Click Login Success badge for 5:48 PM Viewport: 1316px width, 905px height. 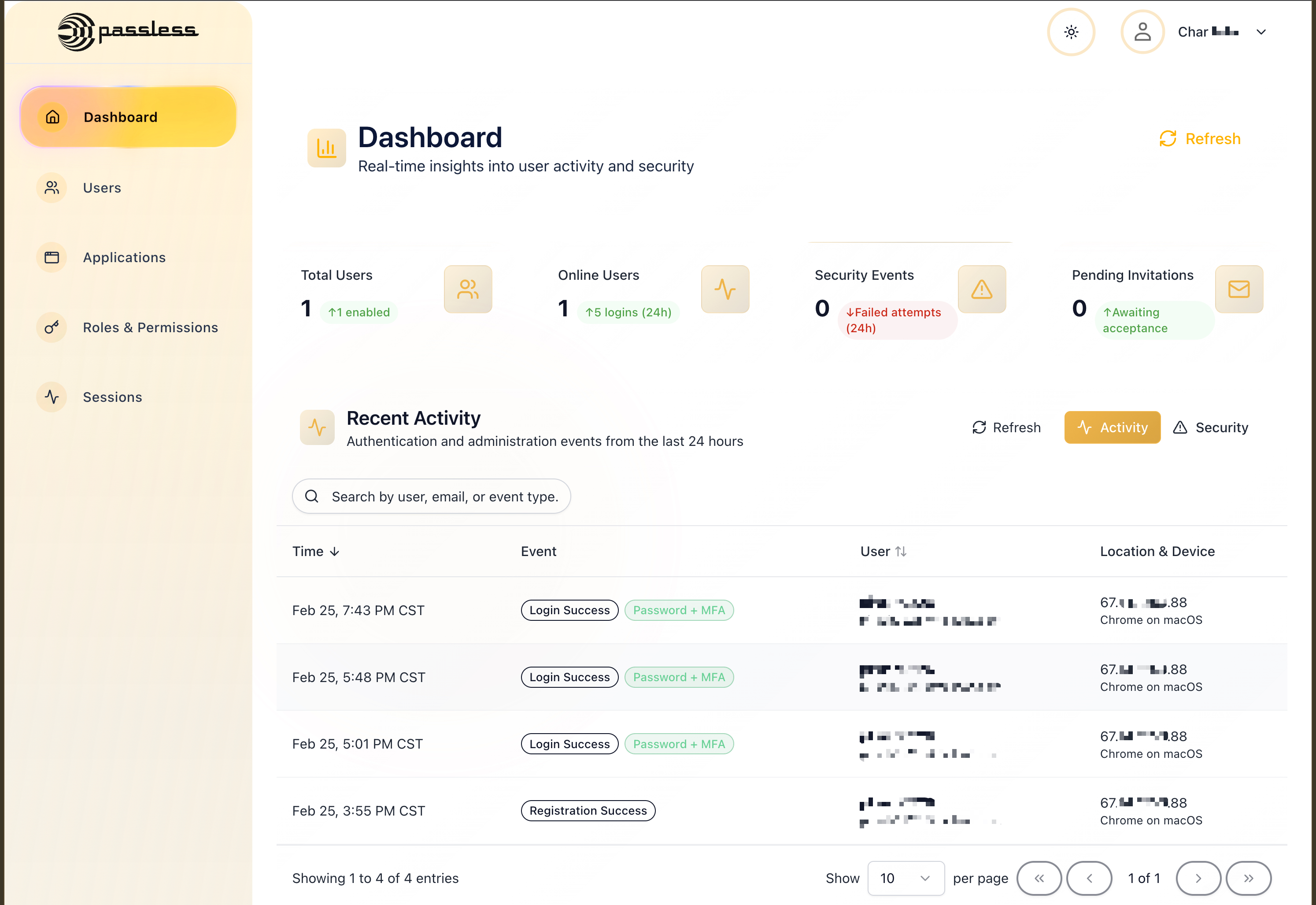(569, 677)
